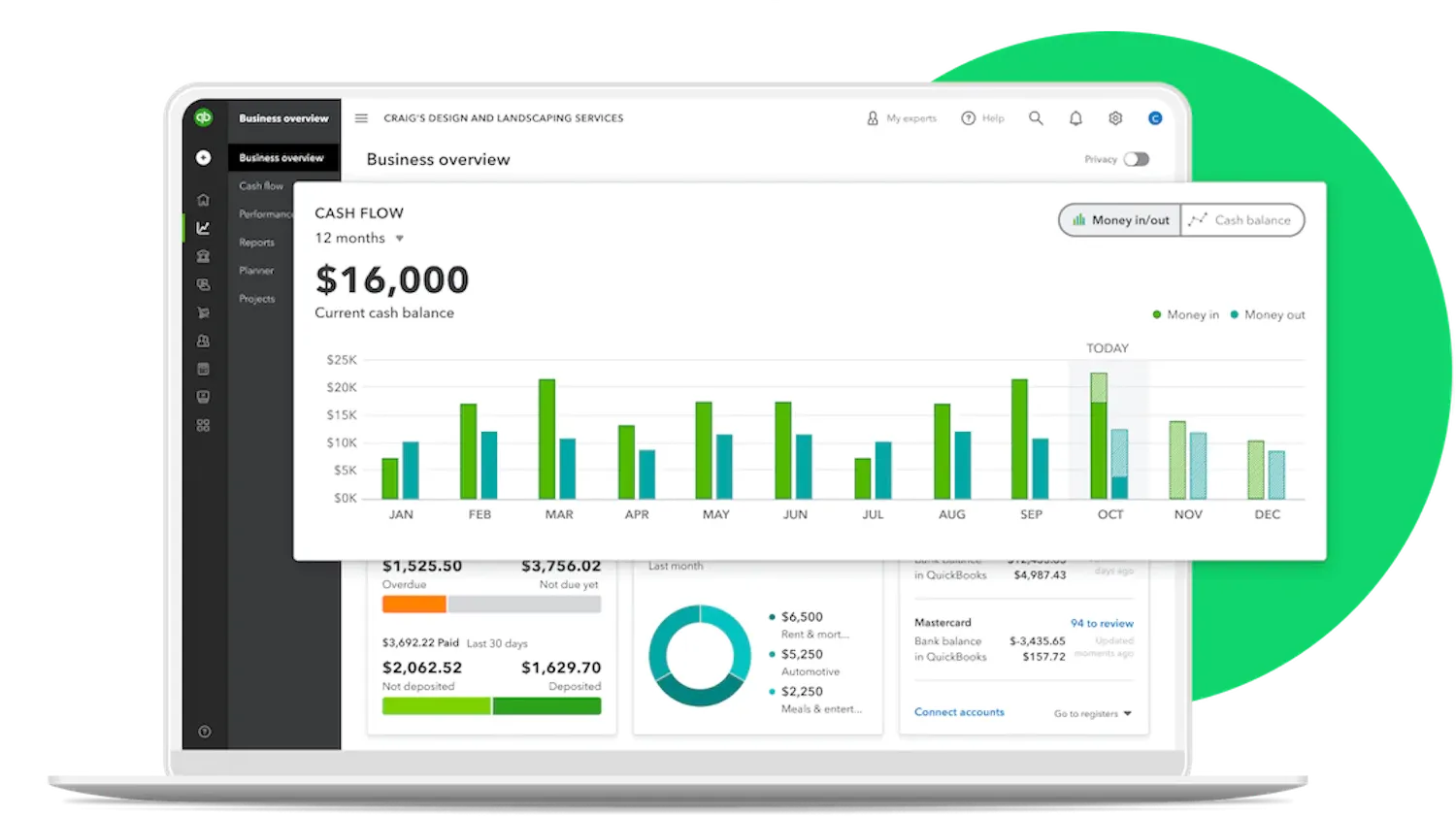The image size is (1456, 816).
Task: Click the October Money in bar
Action: coord(1098,436)
